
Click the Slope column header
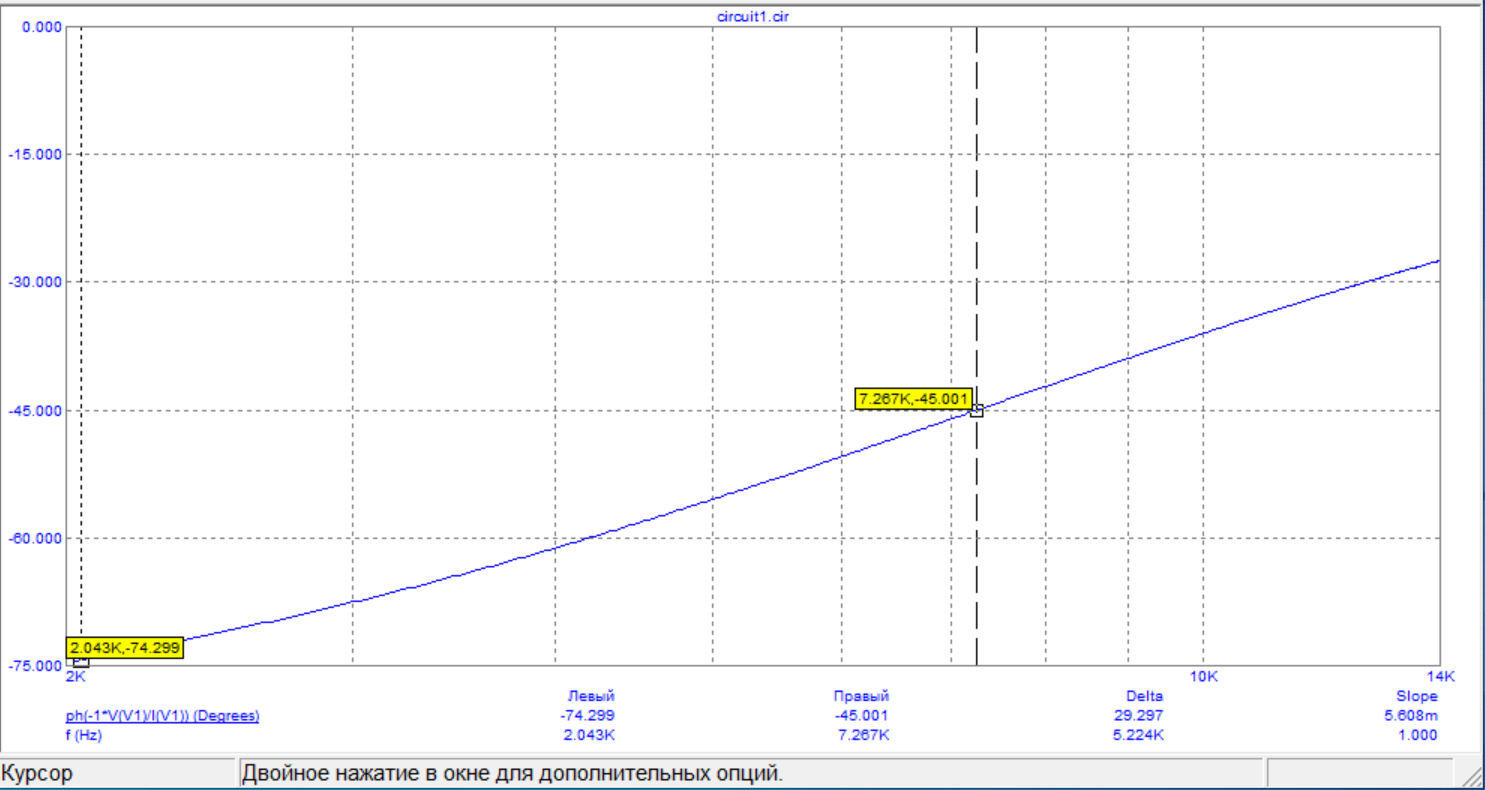[1417, 696]
